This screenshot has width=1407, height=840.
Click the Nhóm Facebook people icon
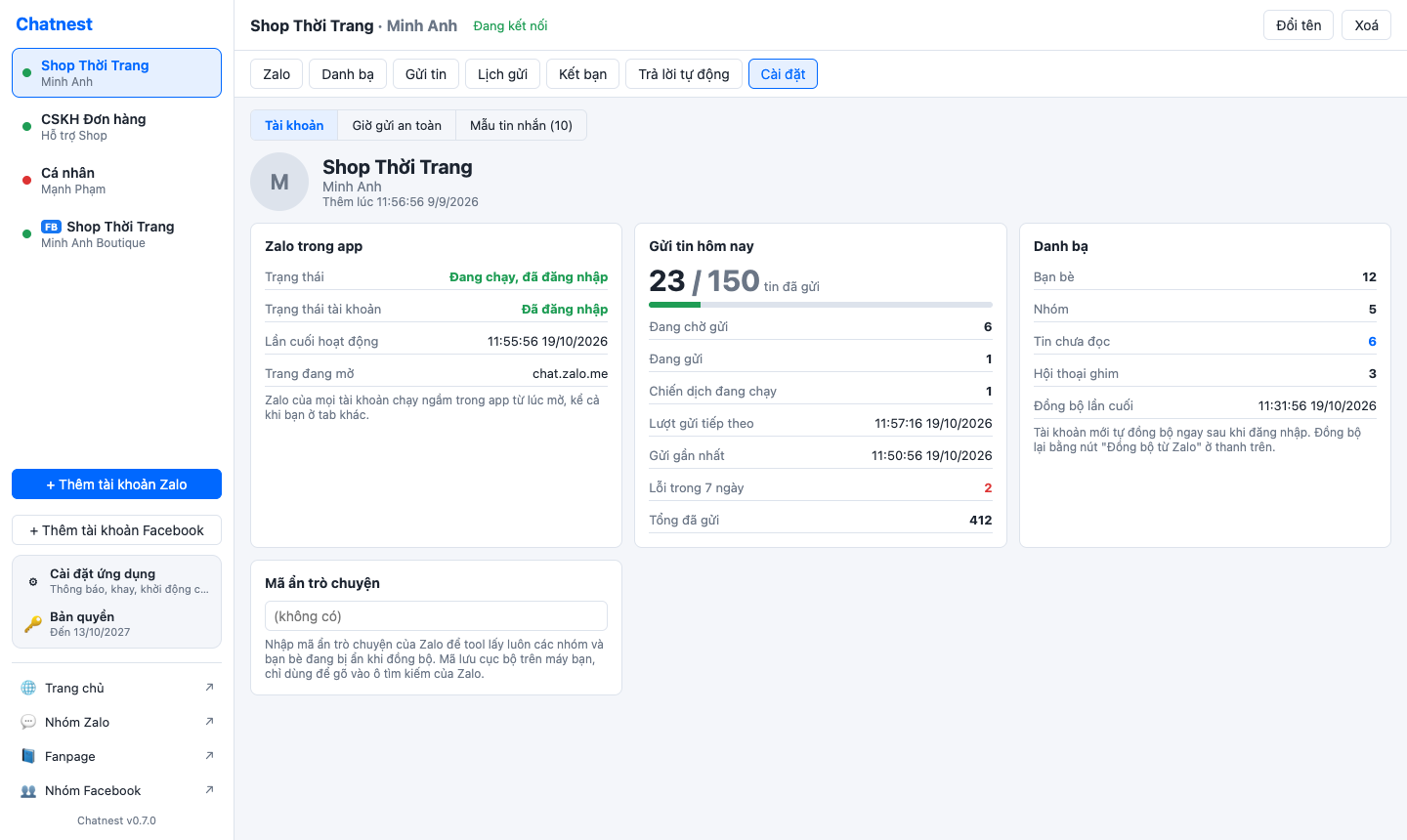point(28,790)
